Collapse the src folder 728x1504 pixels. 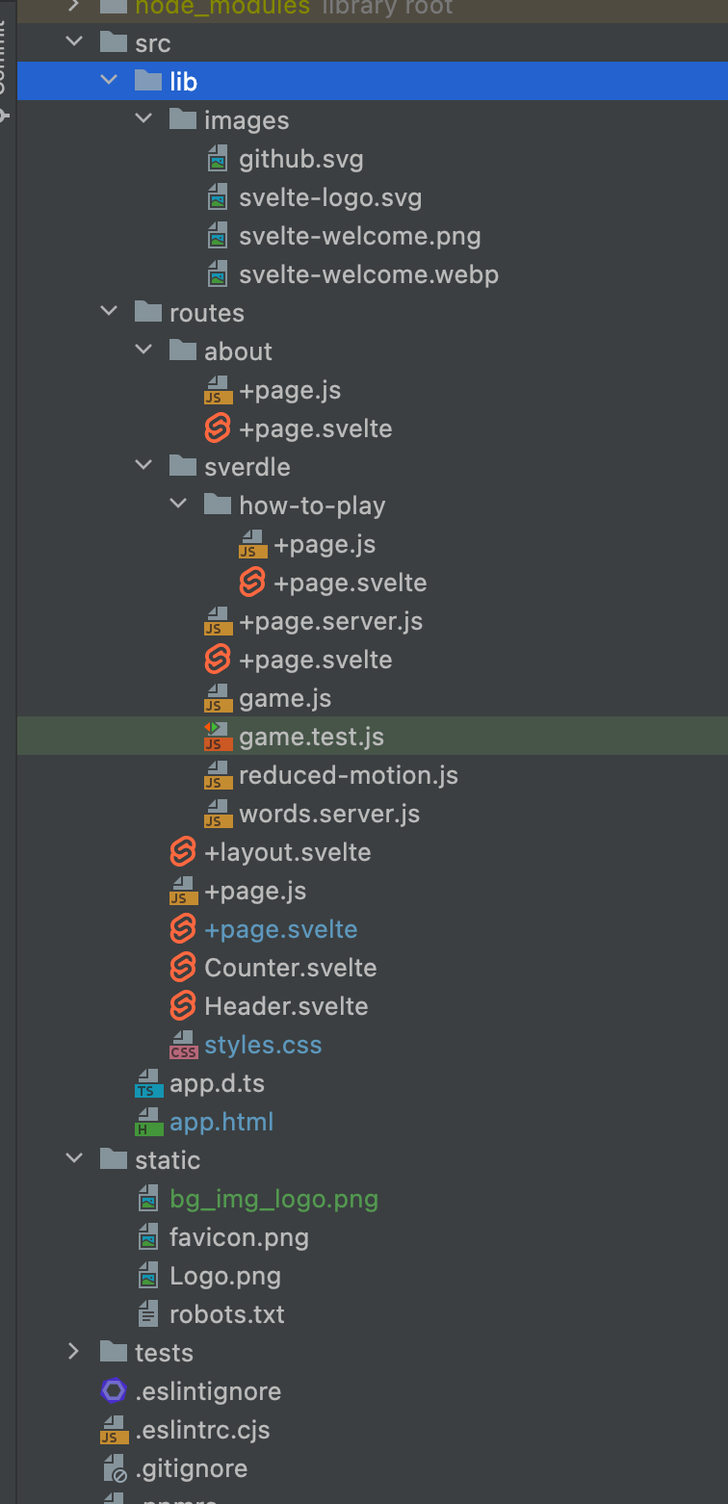pos(74,42)
